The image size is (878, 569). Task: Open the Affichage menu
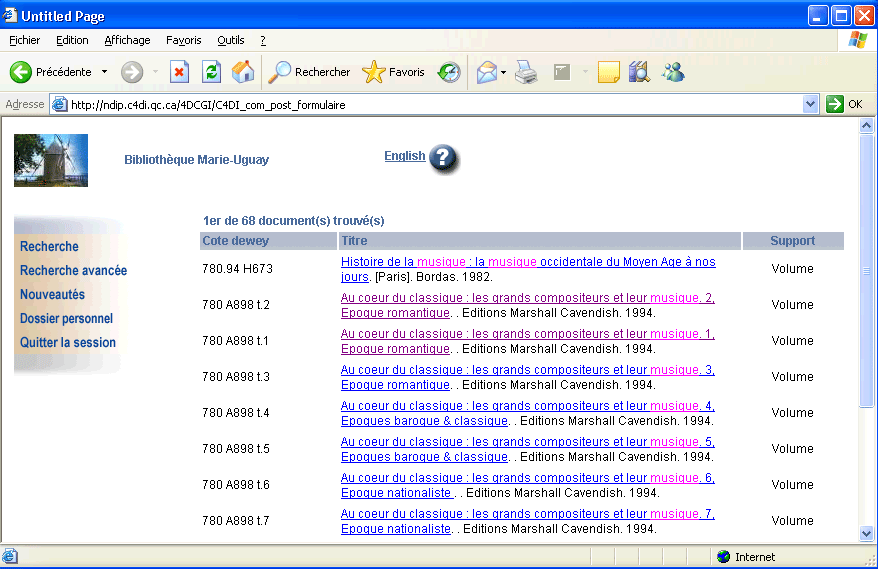coord(127,40)
